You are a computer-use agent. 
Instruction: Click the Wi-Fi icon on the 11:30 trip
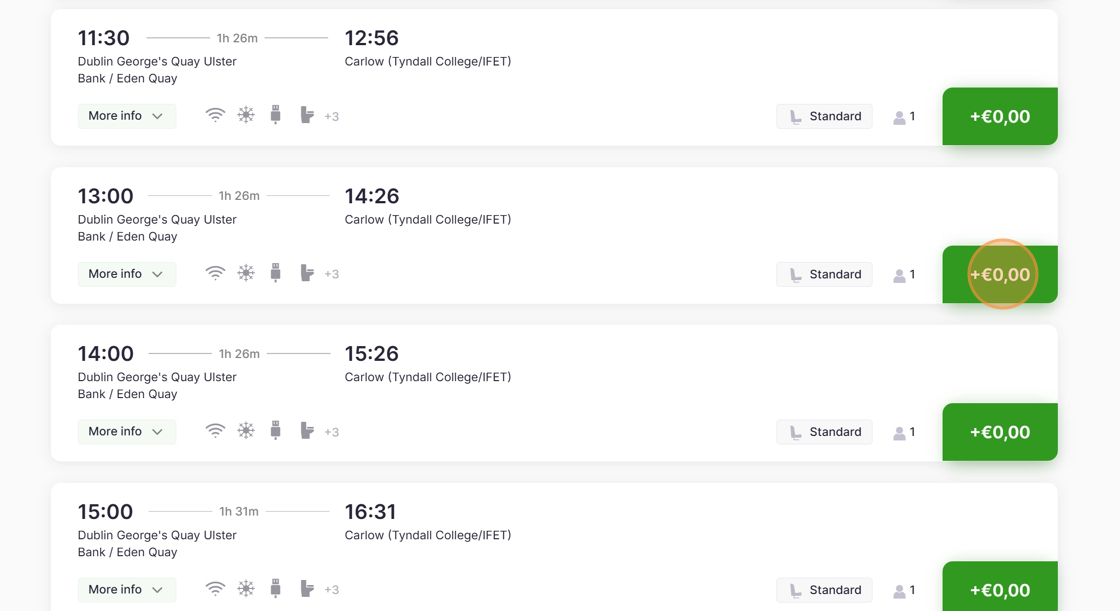point(215,116)
